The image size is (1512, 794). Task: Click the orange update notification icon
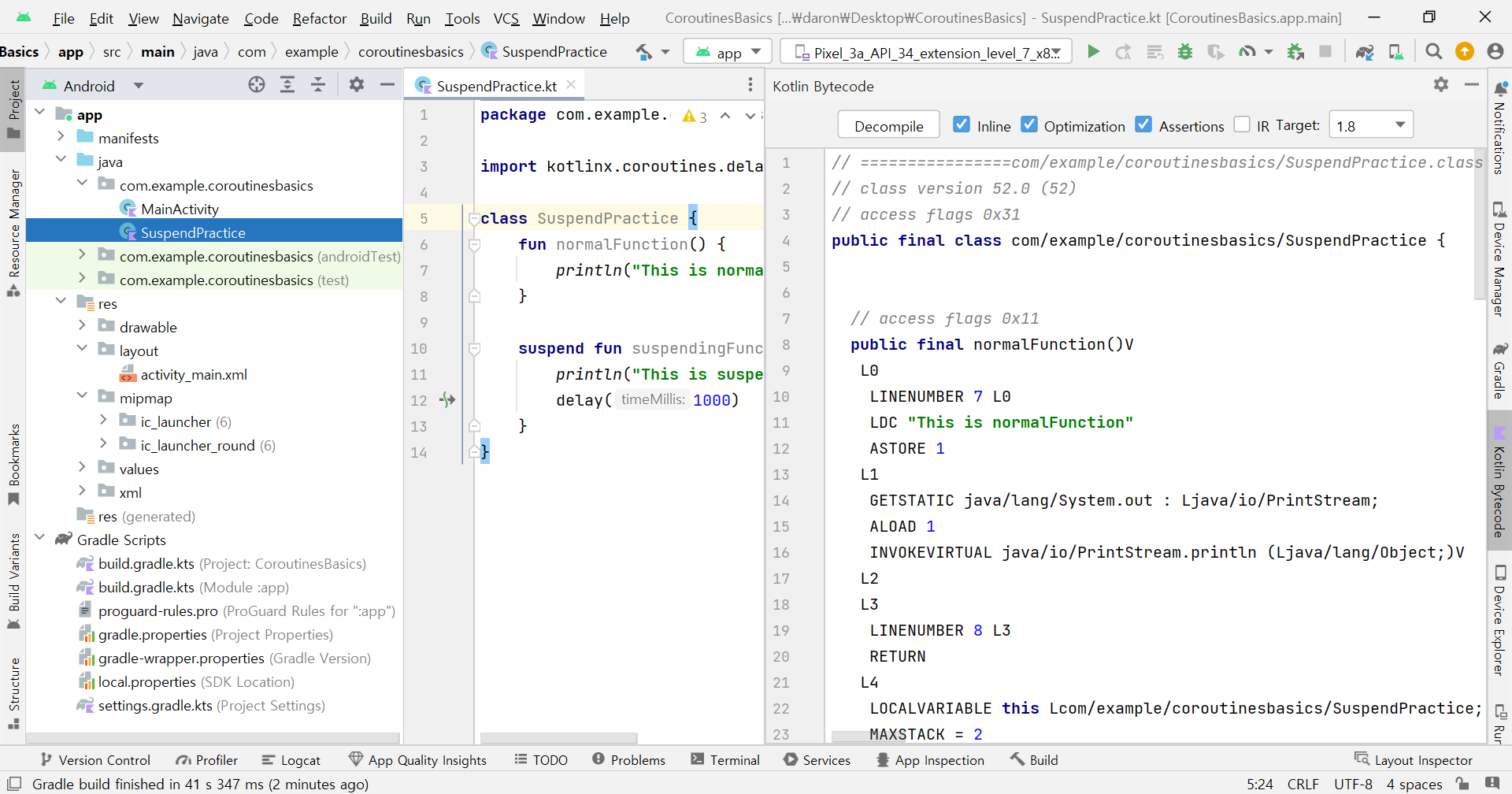[x=1465, y=52]
